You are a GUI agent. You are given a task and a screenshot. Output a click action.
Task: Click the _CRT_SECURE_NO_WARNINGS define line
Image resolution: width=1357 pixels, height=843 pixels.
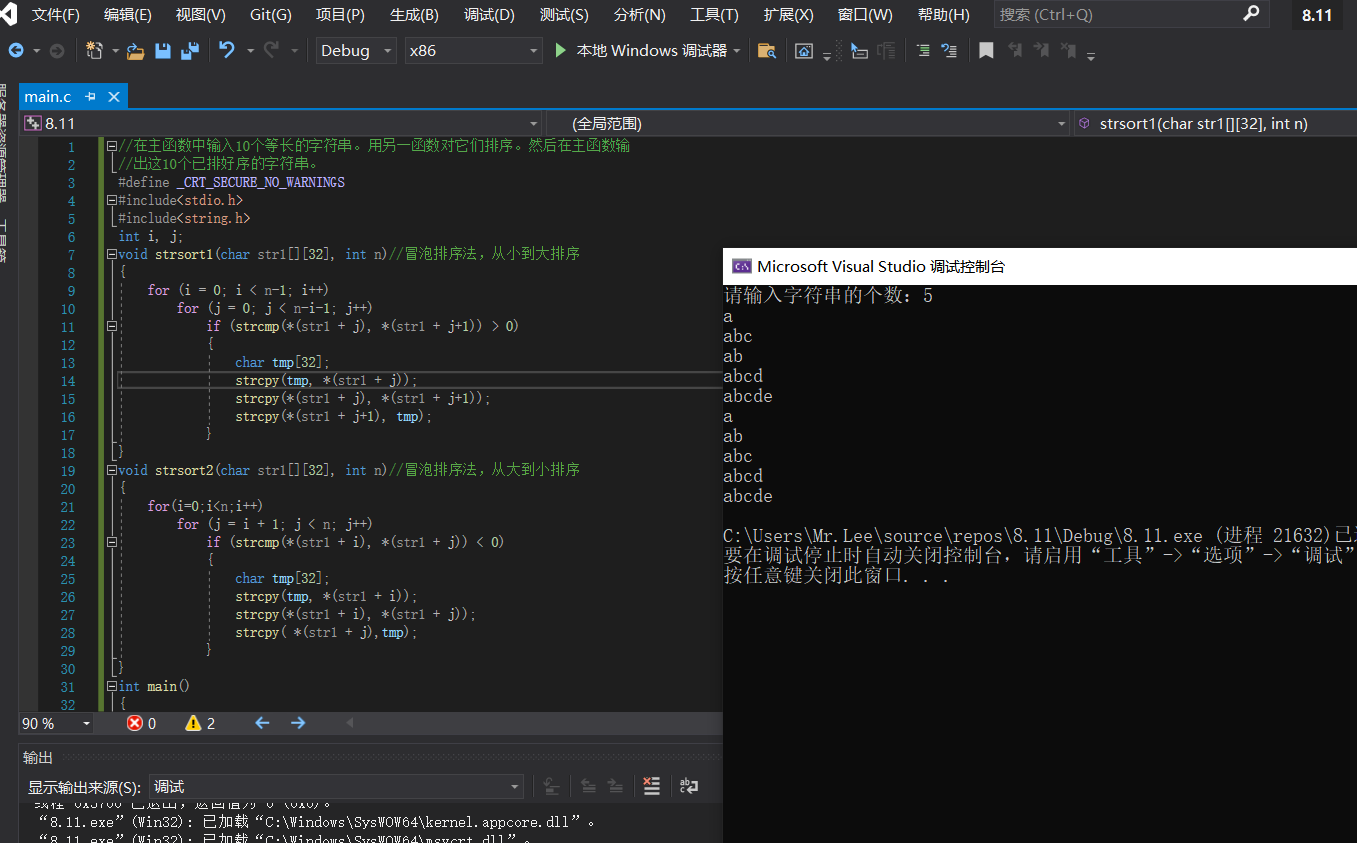(x=231, y=182)
